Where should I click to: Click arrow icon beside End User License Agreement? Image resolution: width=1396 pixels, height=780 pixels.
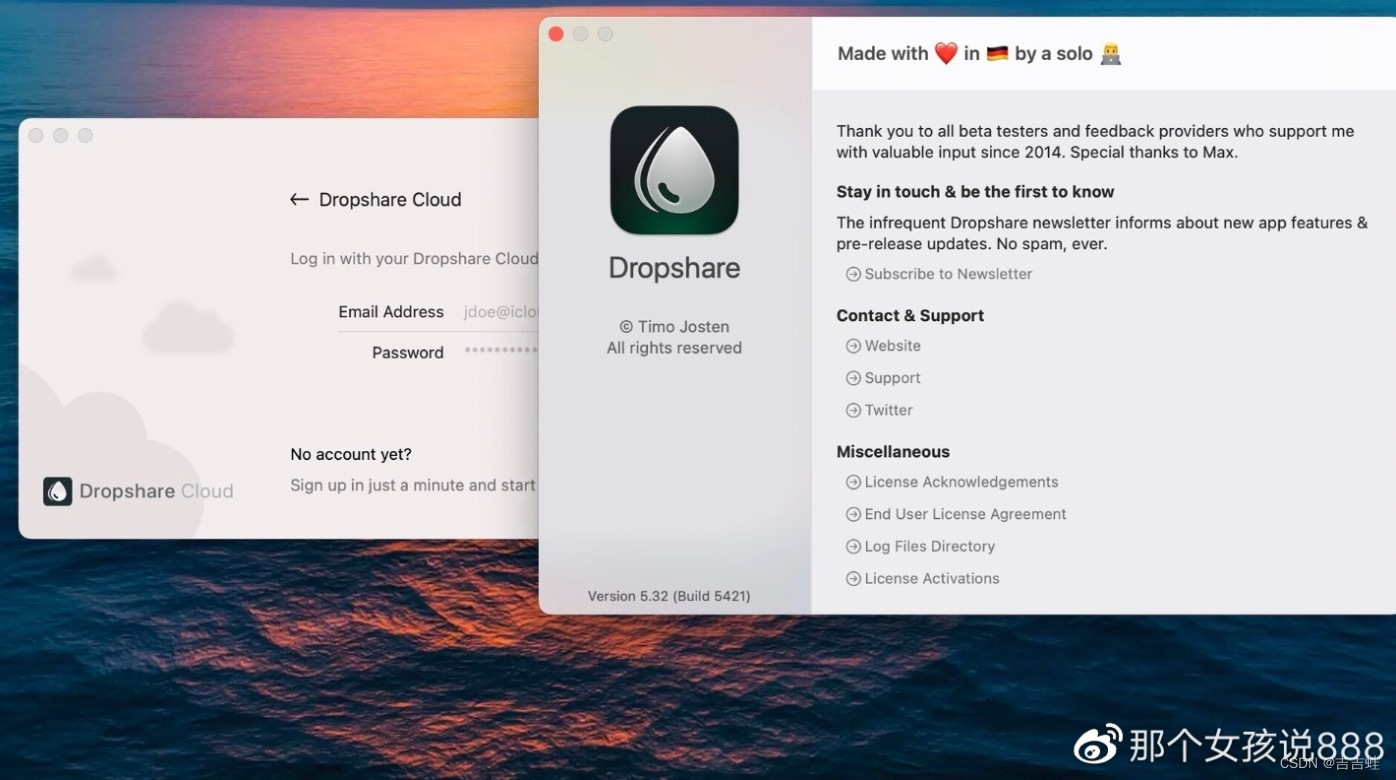(853, 514)
